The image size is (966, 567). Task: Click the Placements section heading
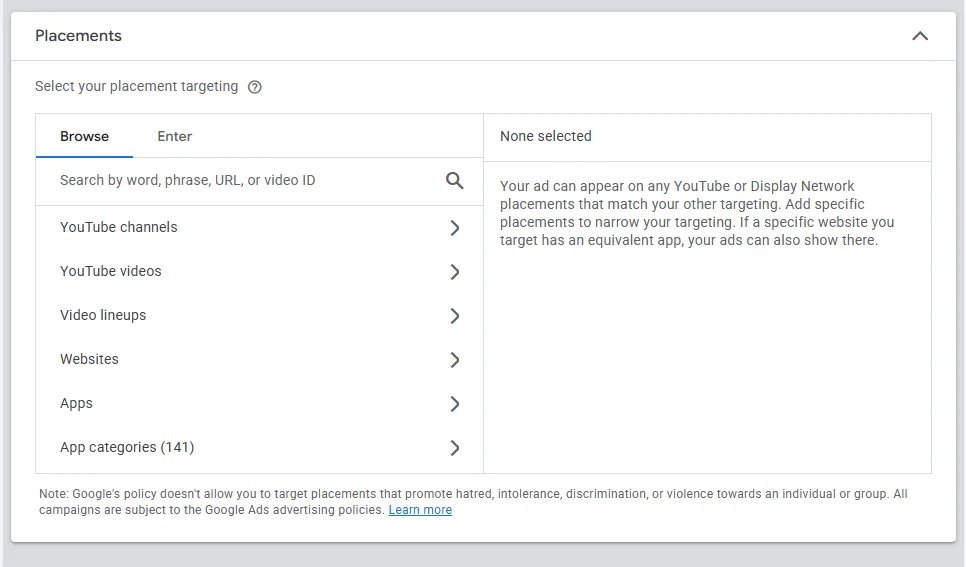pyautogui.click(x=78, y=36)
